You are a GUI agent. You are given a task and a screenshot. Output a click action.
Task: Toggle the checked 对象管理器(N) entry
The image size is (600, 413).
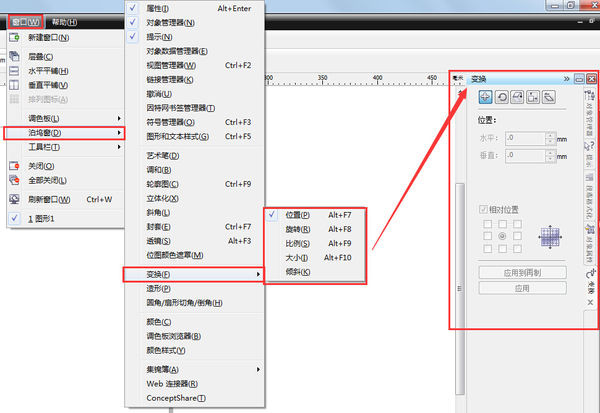195,23
